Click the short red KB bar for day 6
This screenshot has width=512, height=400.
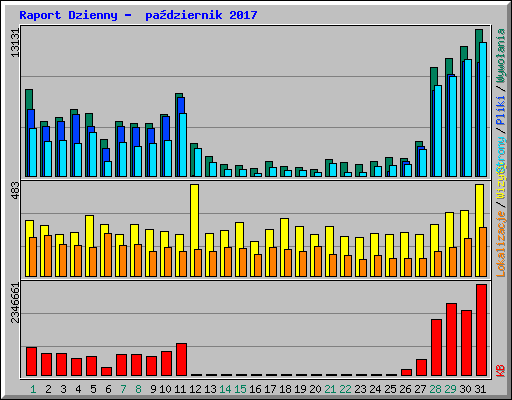106,372
